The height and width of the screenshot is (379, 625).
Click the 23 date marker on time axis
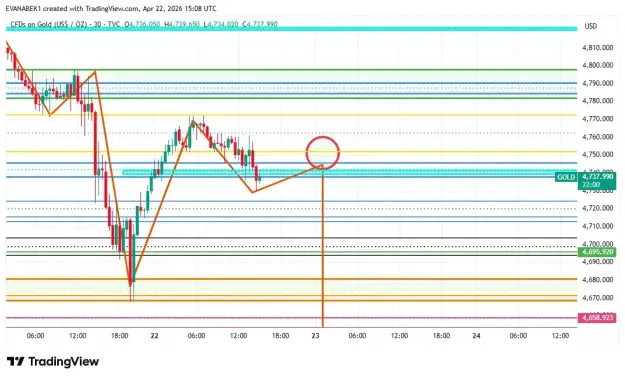[x=315, y=336]
